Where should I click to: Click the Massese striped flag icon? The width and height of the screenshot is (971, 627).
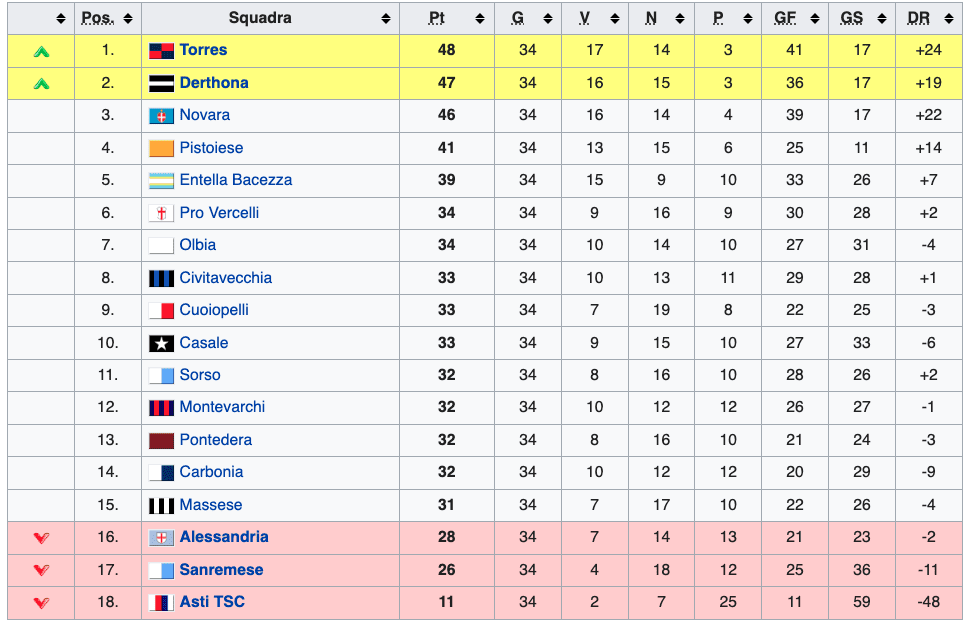(x=161, y=506)
